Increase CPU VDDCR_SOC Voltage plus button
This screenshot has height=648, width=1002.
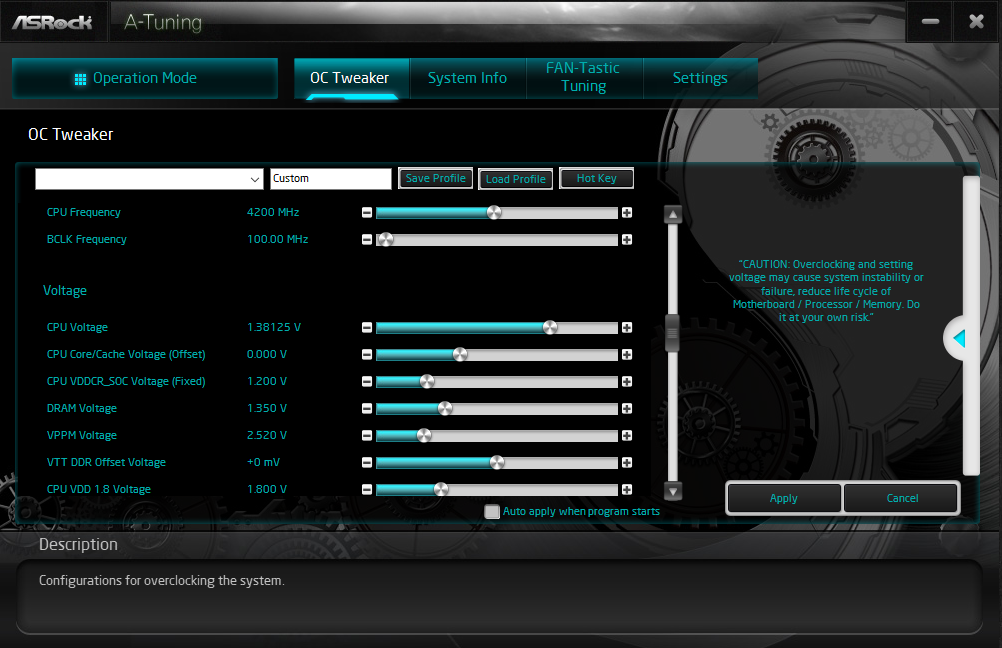tap(627, 382)
